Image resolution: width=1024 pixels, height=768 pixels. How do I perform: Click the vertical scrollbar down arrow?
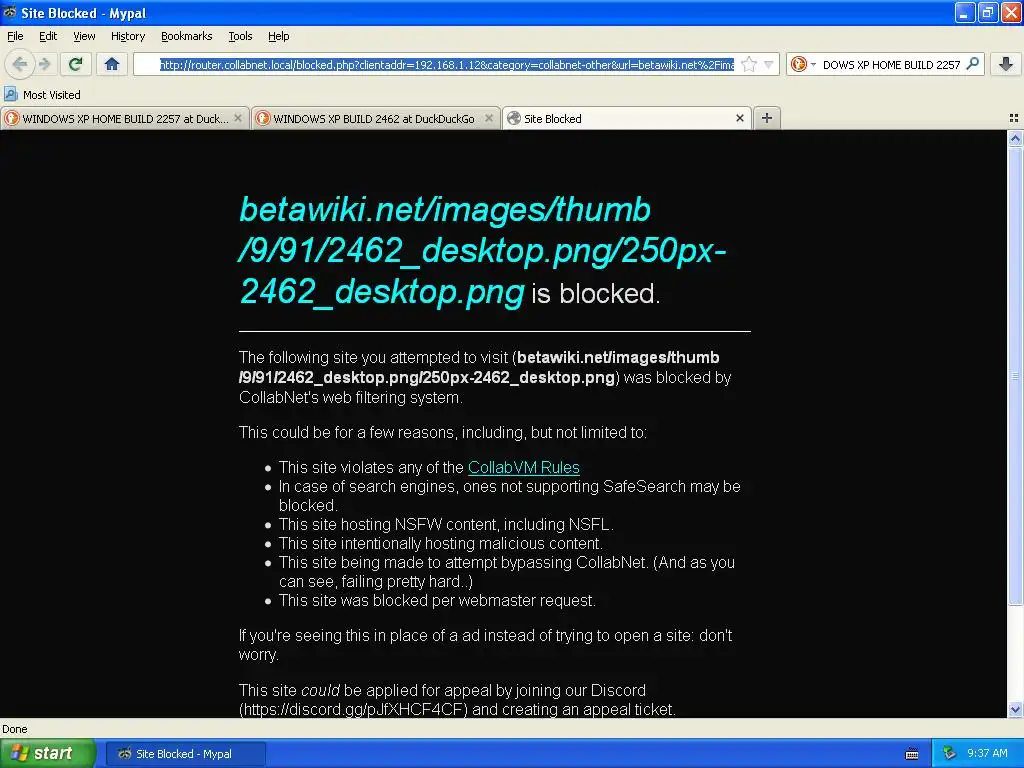coord(1015,710)
